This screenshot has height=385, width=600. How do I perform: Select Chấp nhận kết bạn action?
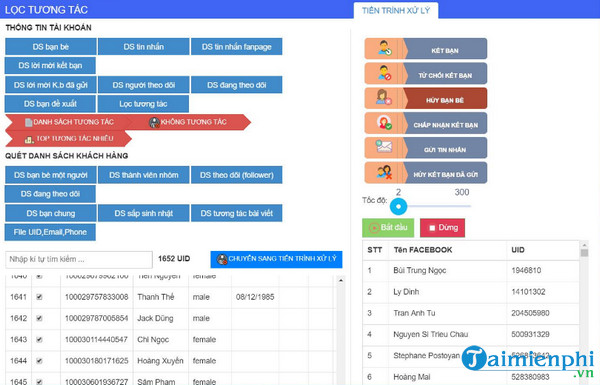pyautogui.click(x=426, y=123)
